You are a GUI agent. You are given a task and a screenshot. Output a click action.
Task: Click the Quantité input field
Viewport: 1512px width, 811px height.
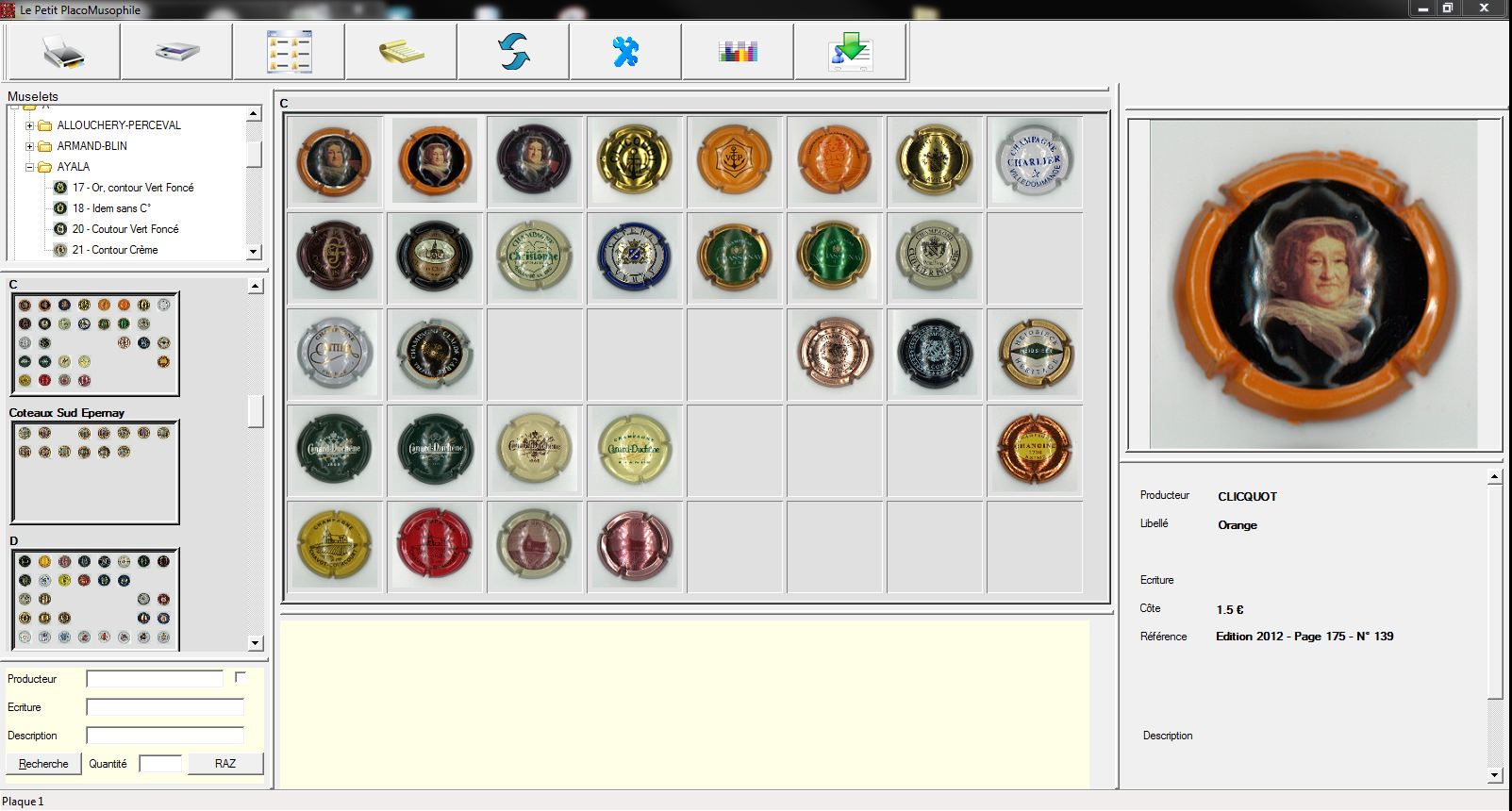(x=160, y=764)
